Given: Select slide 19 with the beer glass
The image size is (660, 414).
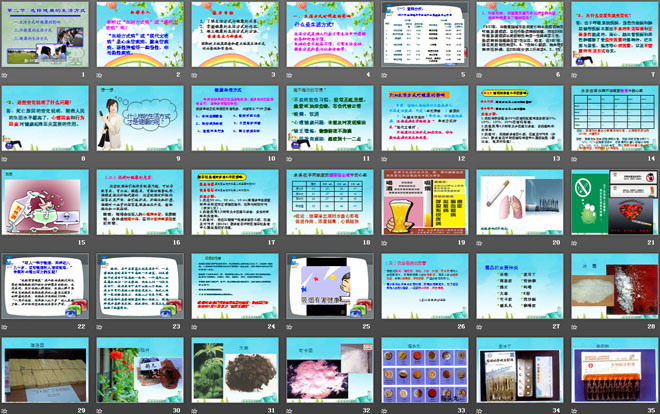Looking at the screenshot, I should (x=426, y=204).
